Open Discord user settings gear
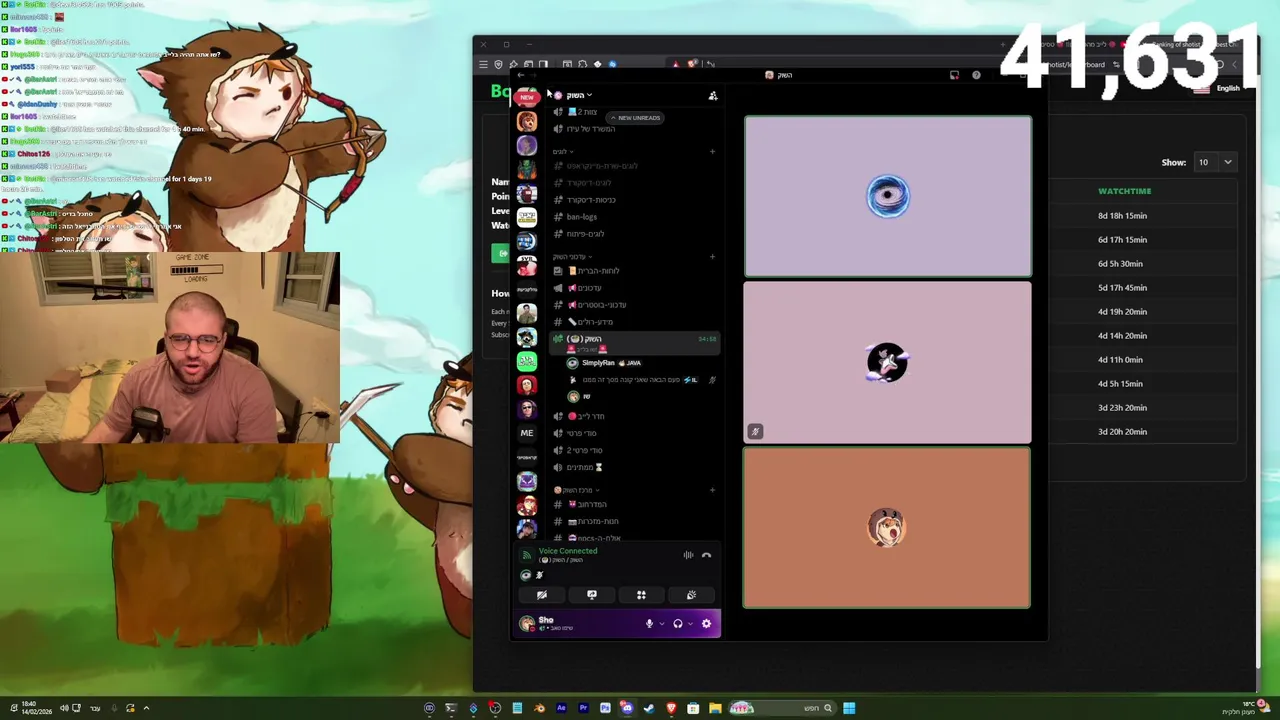Image resolution: width=1280 pixels, height=720 pixels. click(706, 624)
